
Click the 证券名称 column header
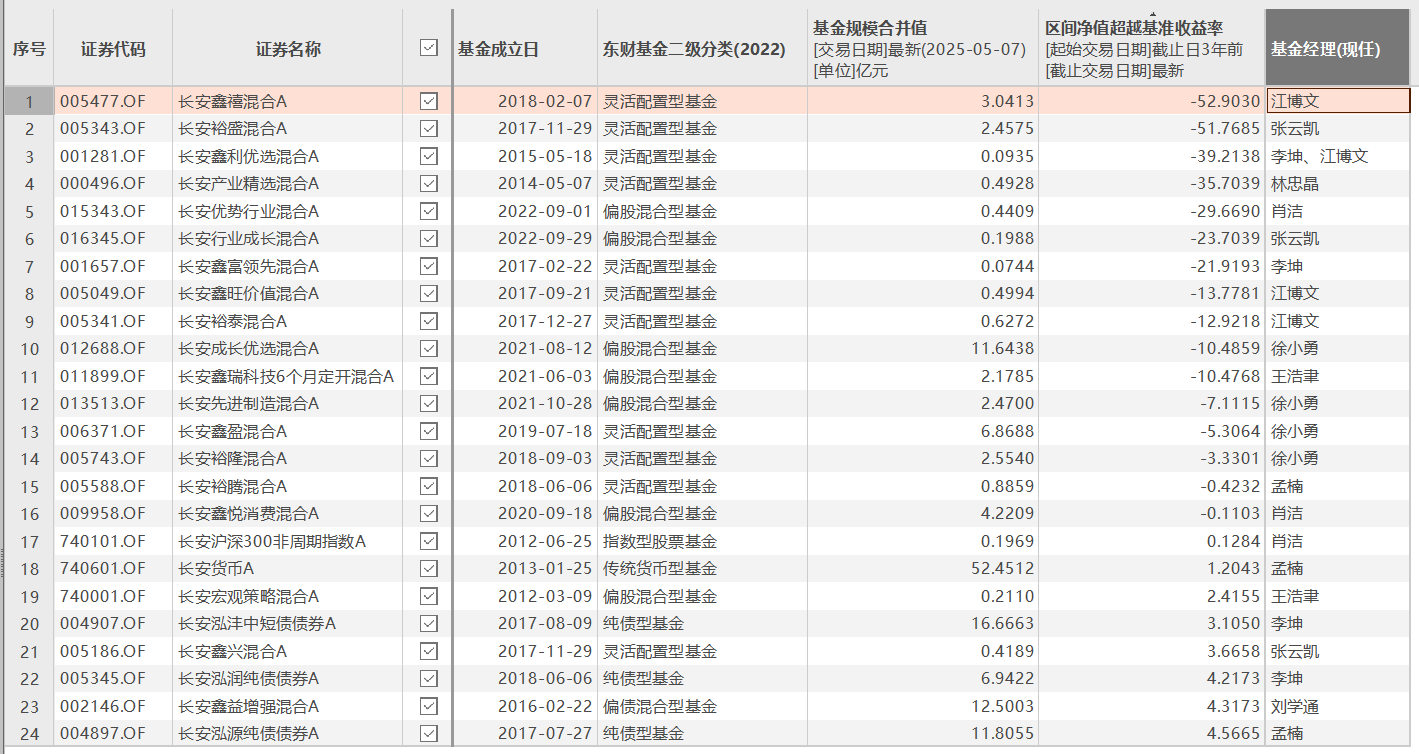(x=288, y=48)
